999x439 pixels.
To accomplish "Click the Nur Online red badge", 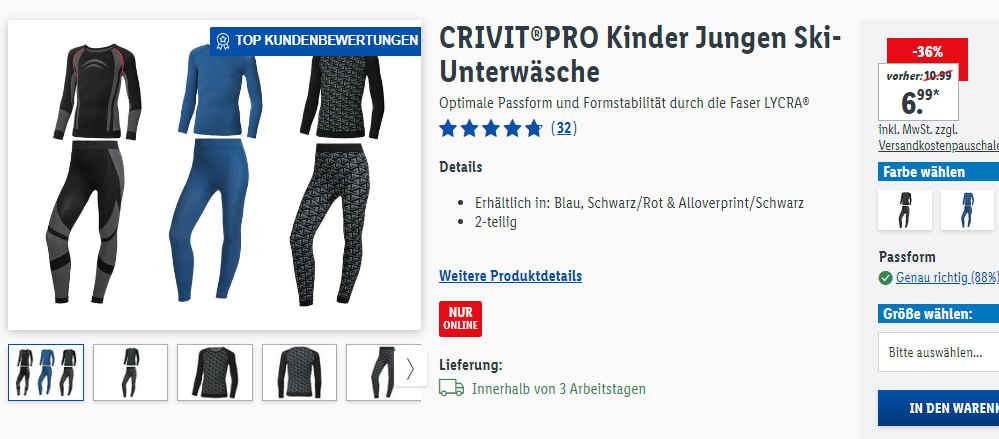I will [461, 319].
